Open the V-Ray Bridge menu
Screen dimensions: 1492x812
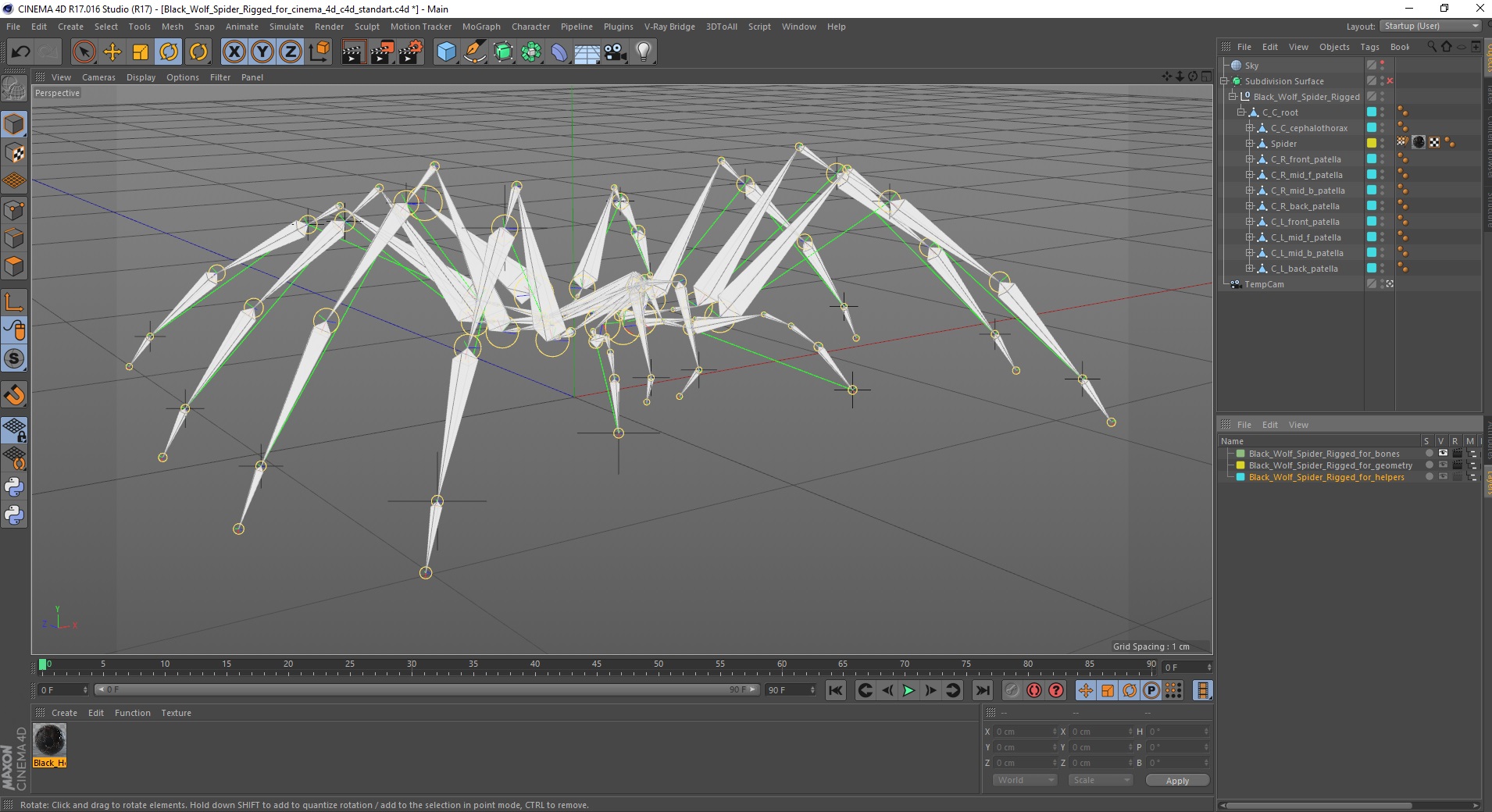point(669,27)
